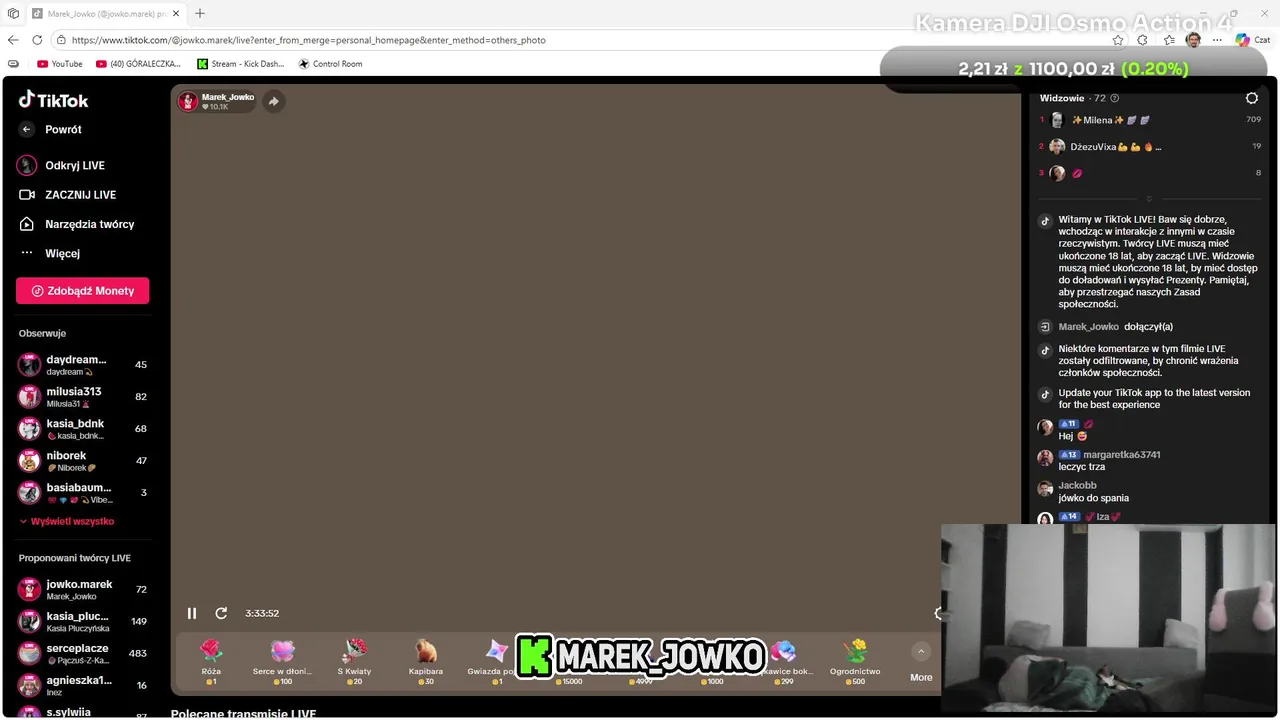
Task: Open kasia_pluc suggested live creator
Action: [82, 622]
